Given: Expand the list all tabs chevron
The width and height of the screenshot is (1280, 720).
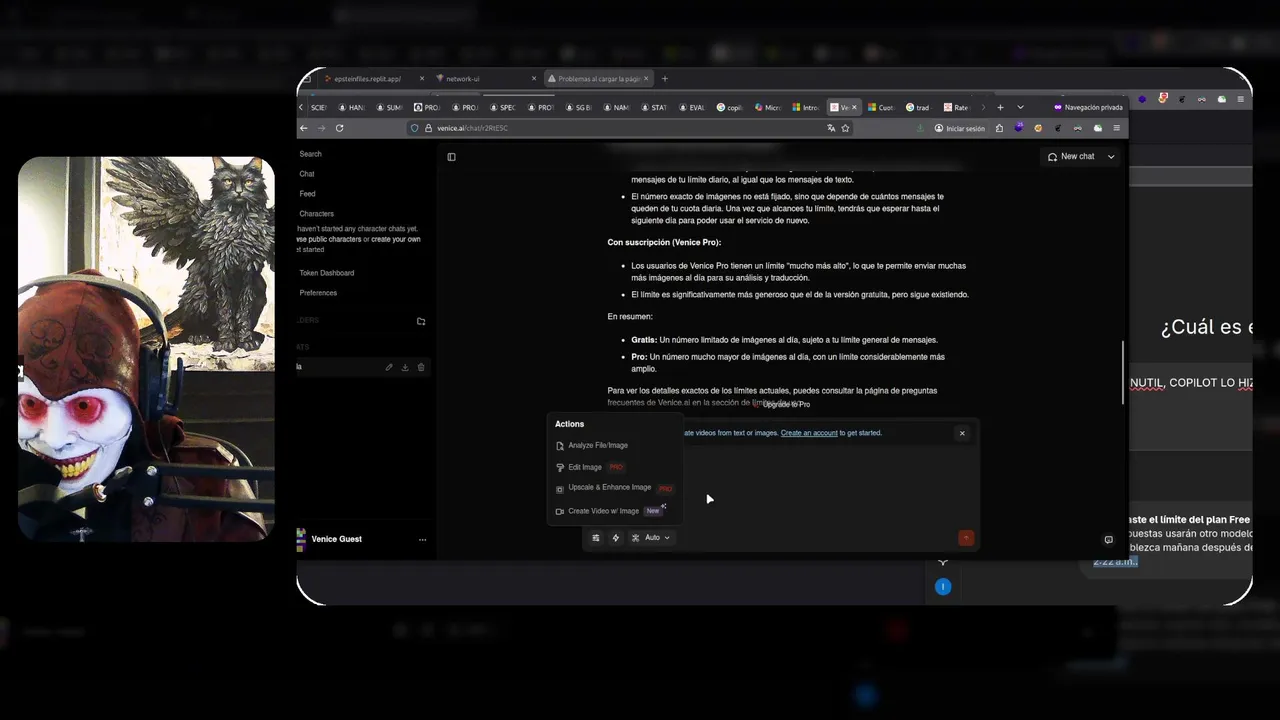Looking at the screenshot, I should 1020,107.
